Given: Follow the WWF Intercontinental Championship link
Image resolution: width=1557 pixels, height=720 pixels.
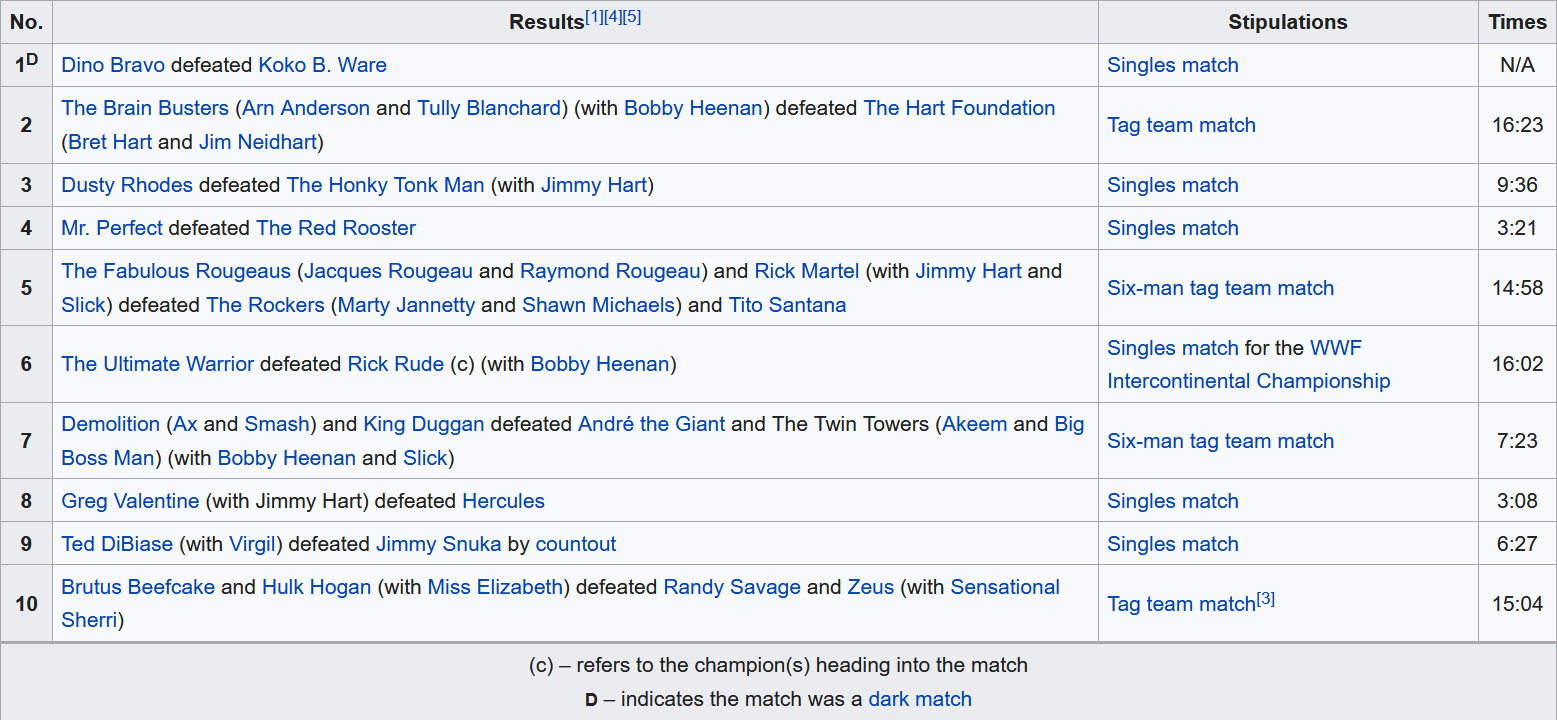Looking at the screenshot, I should click(1248, 381).
